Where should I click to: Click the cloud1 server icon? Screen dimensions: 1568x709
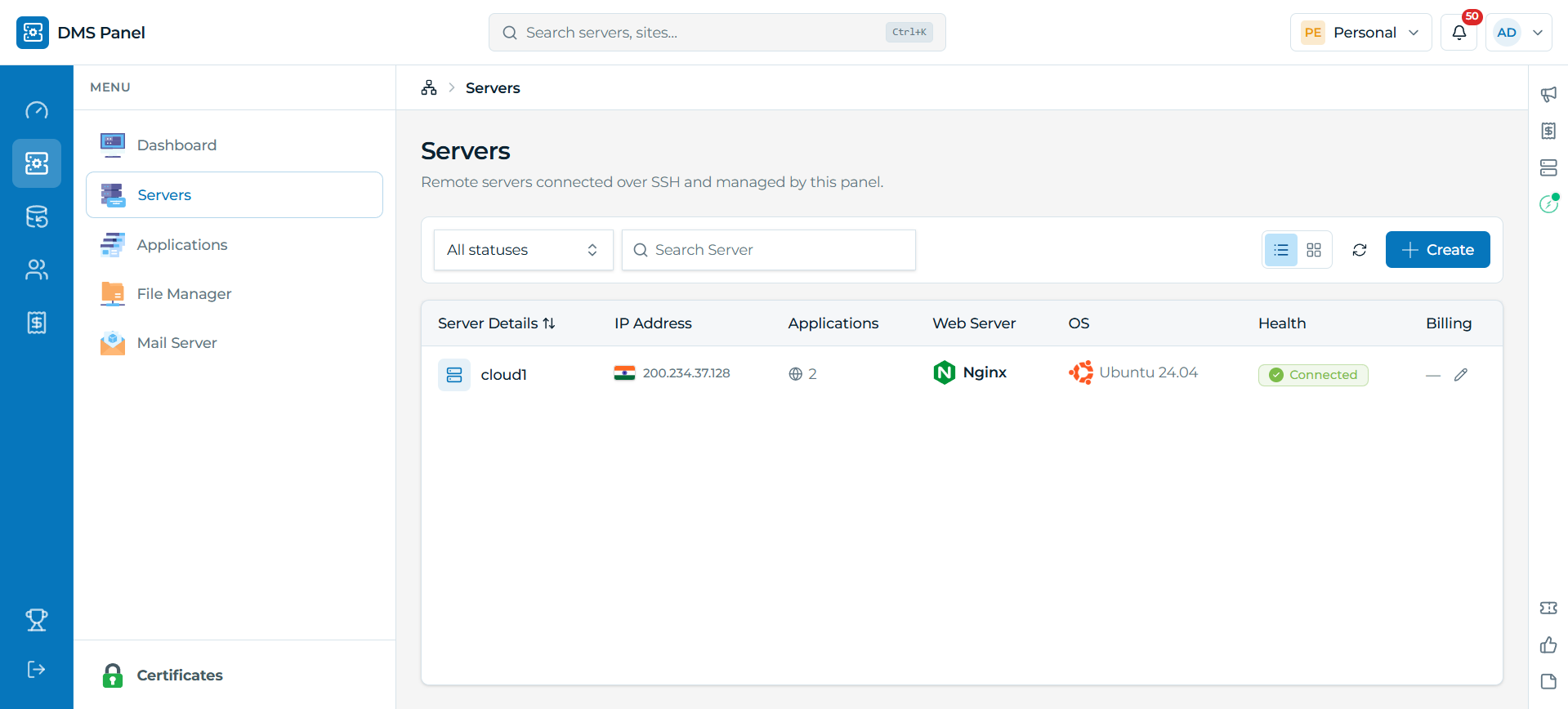coord(454,375)
